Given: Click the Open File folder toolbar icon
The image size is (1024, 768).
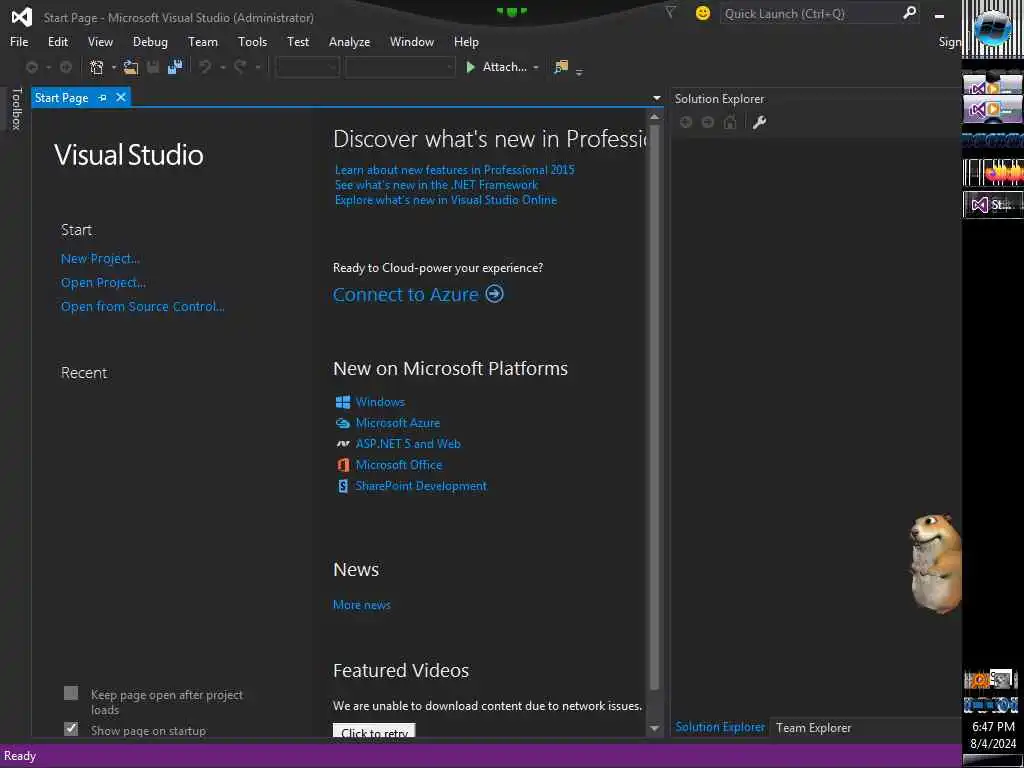Looking at the screenshot, I should pyautogui.click(x=131, y=67).
